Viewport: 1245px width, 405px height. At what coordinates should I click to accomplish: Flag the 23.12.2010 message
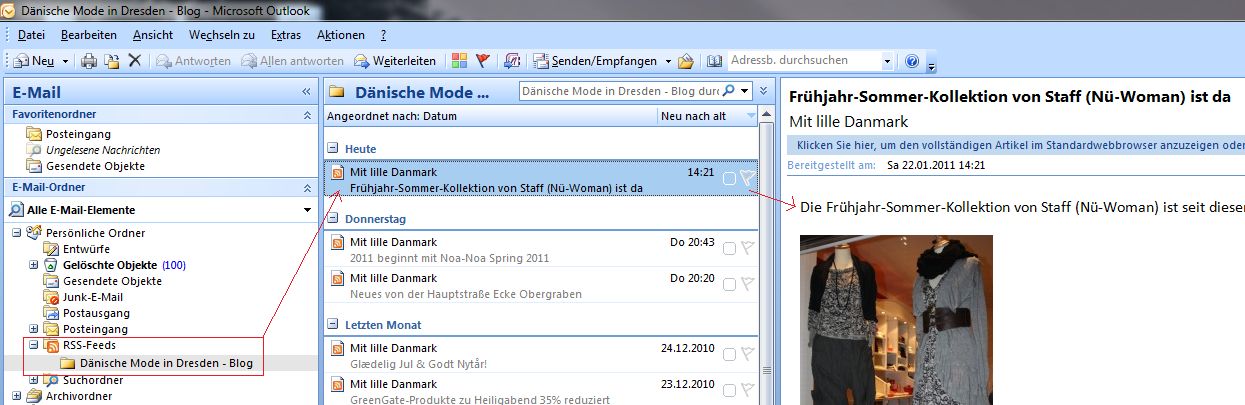coord(748,390)
